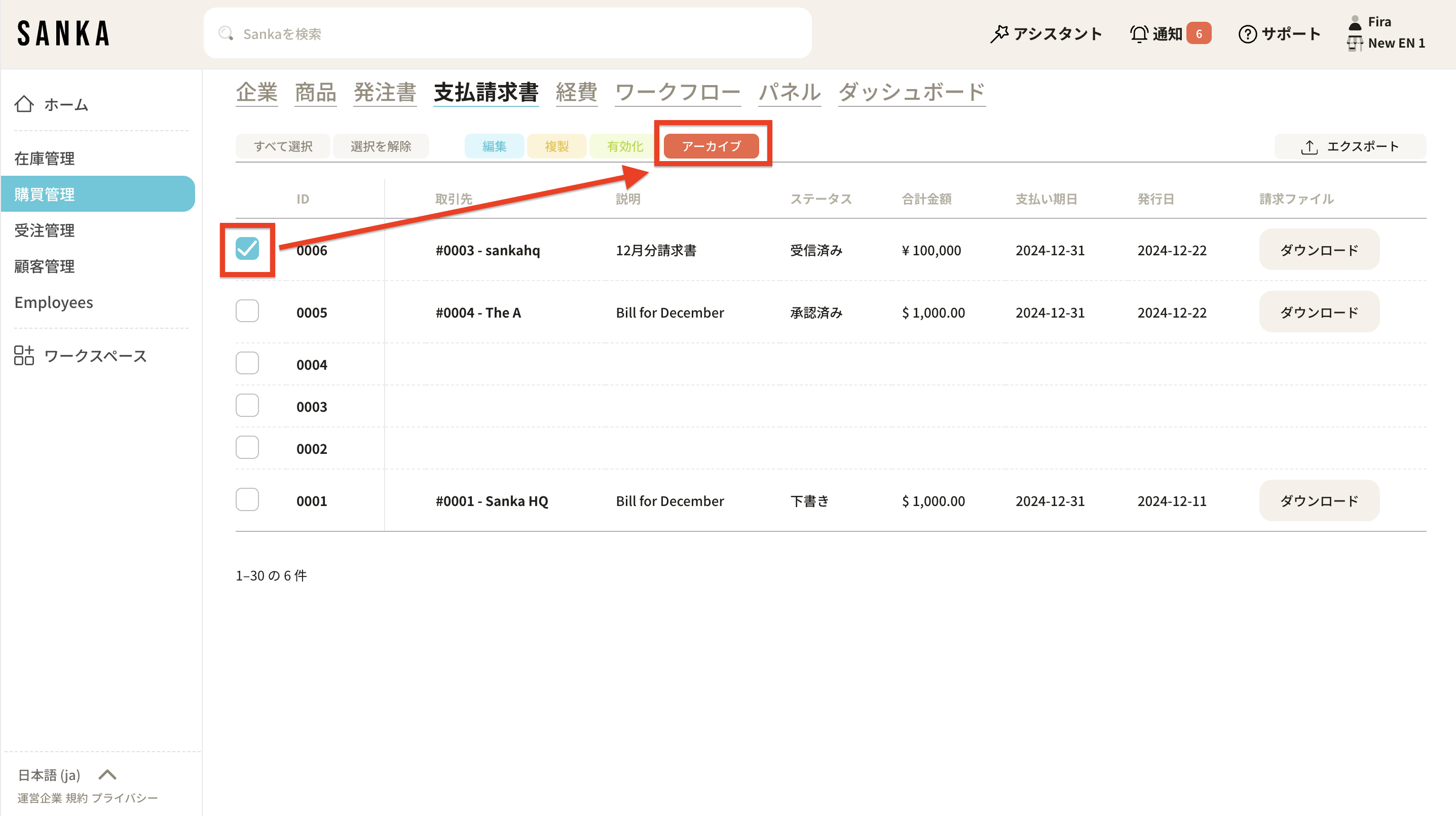
Task: Switch to the 発注書 tab
Action: pos(385,92)
